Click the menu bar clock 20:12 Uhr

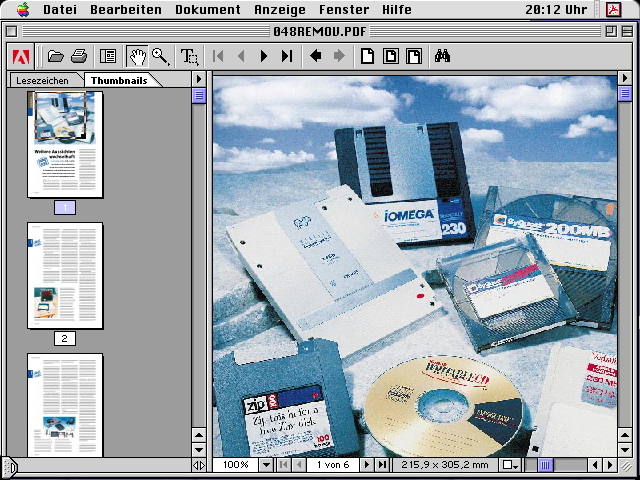[x=556, y=9]
